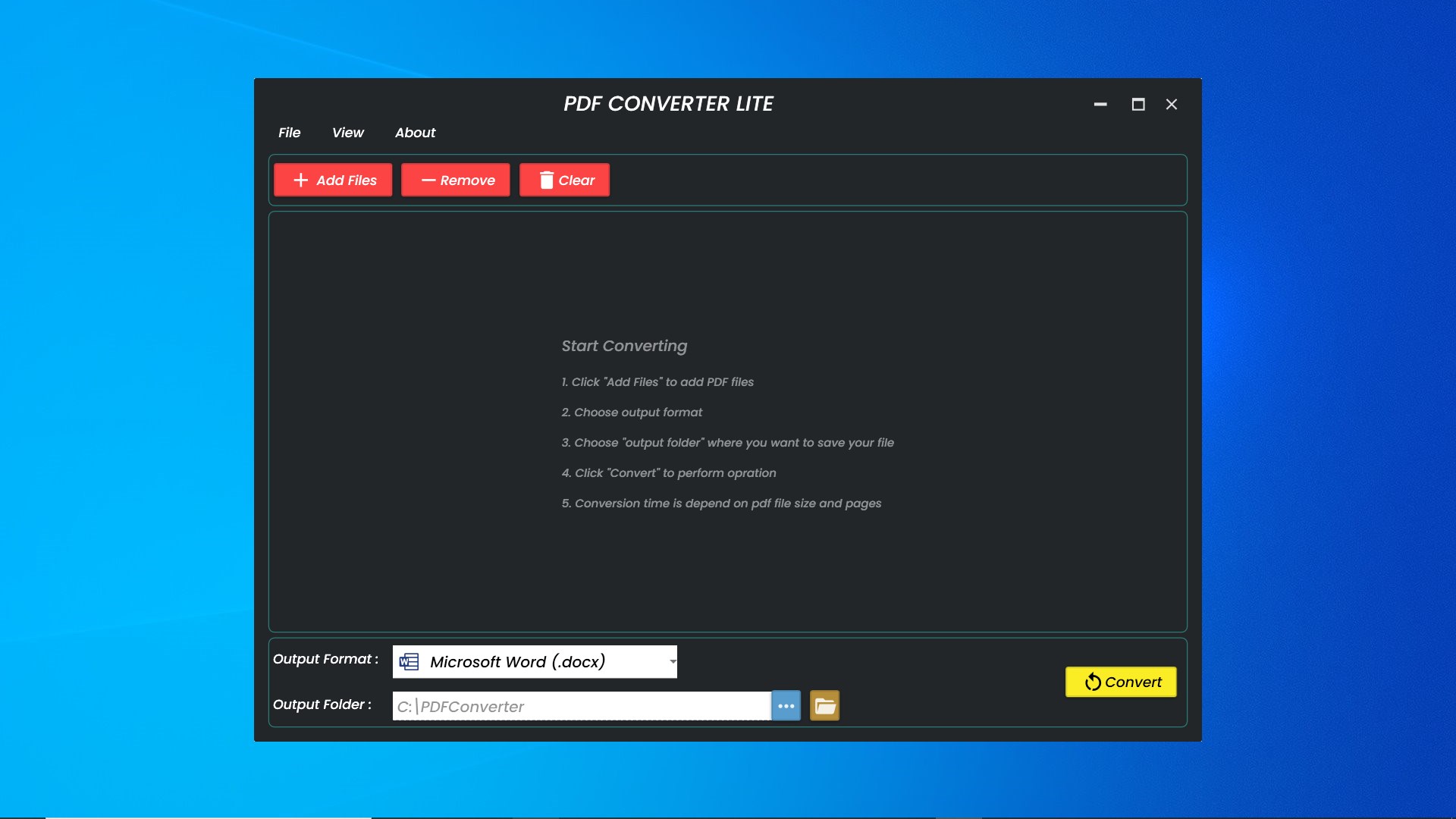
Task: Click the minus icon on Remove button
Action: [x=428, y=180]
